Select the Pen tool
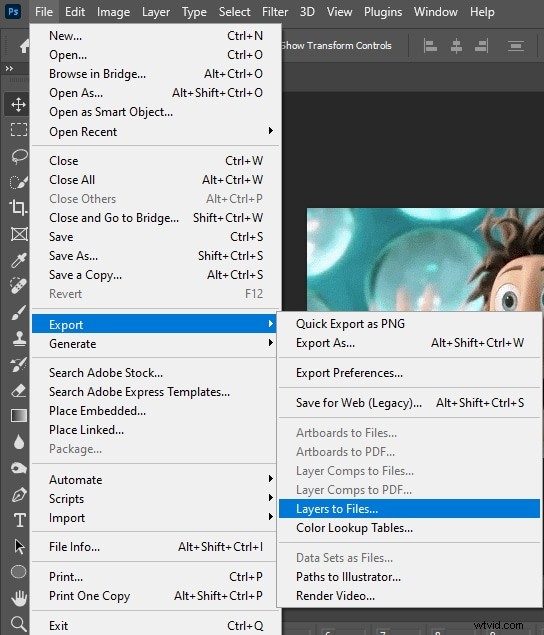544x635 pixels. pos(19,494)
